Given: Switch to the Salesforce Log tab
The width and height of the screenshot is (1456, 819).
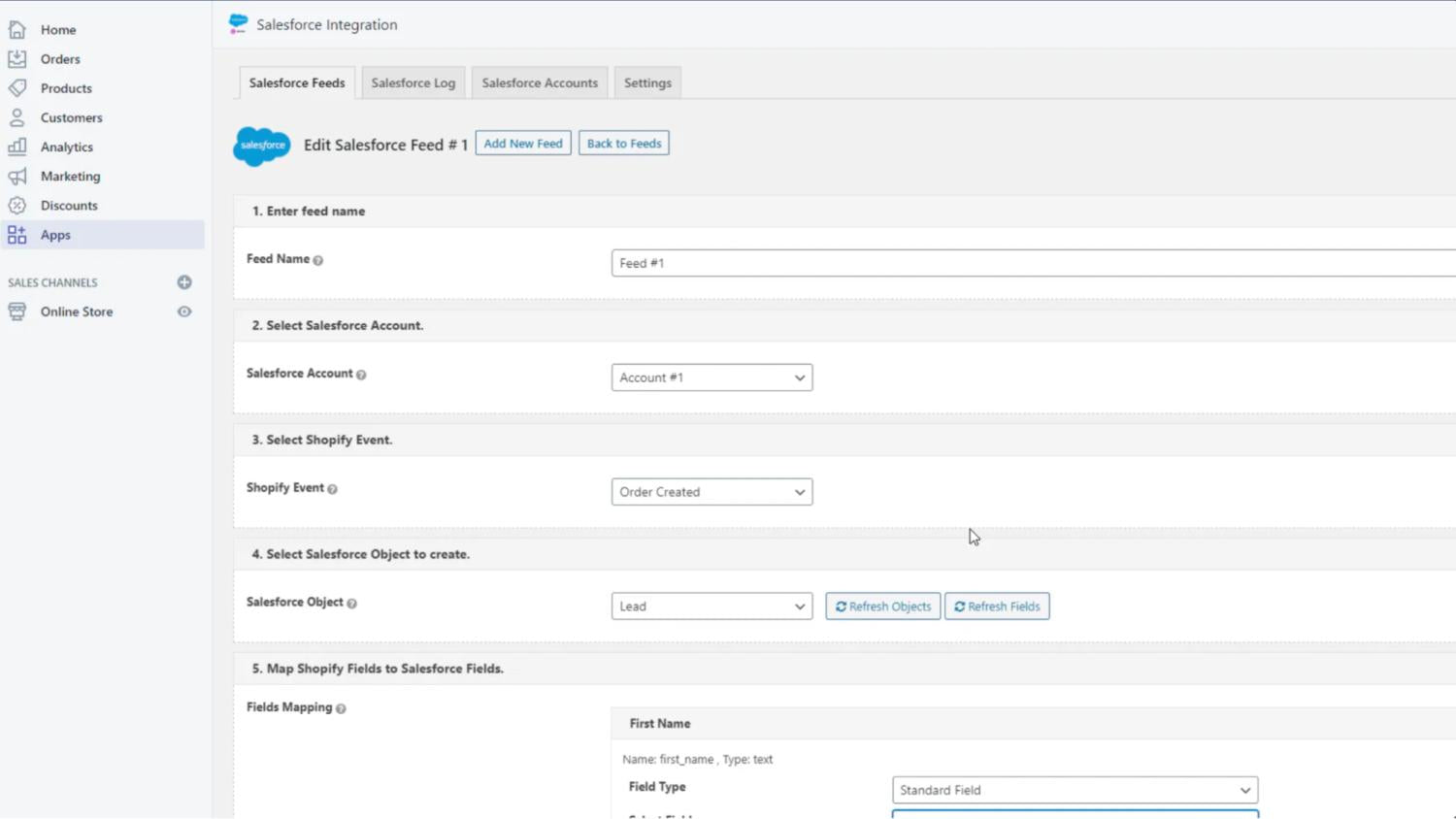Looking at the screenshot, I should (x=414, y=82).
